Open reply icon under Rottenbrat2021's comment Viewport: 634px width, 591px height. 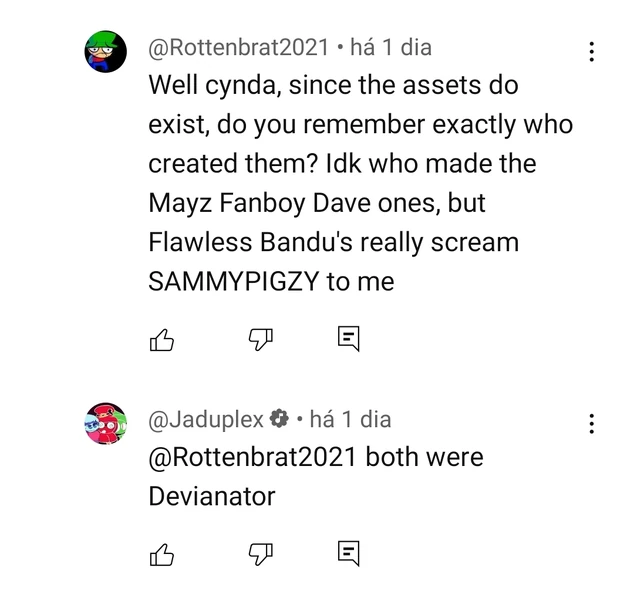(x=347, y=341)
